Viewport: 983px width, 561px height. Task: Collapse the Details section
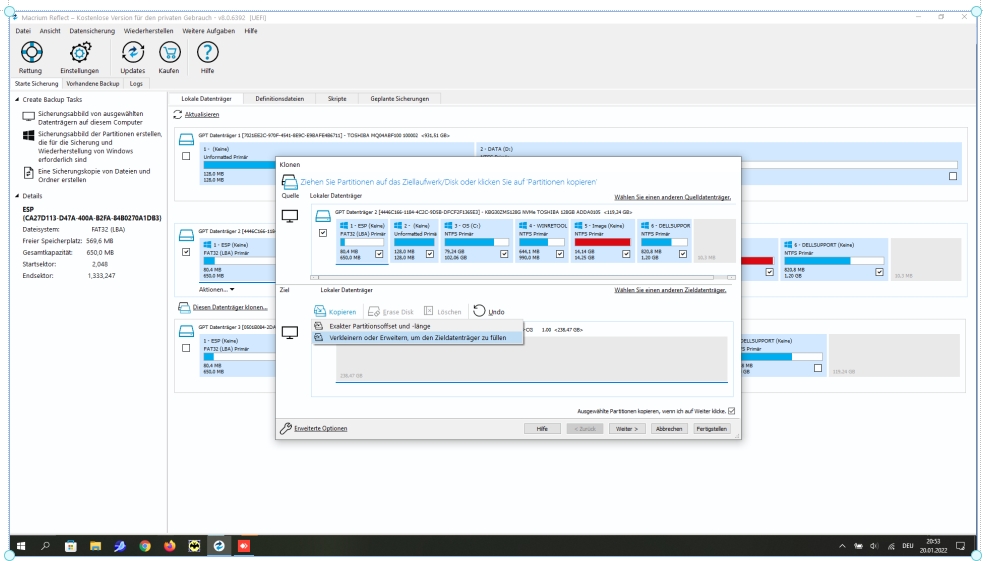click(18, 196)
